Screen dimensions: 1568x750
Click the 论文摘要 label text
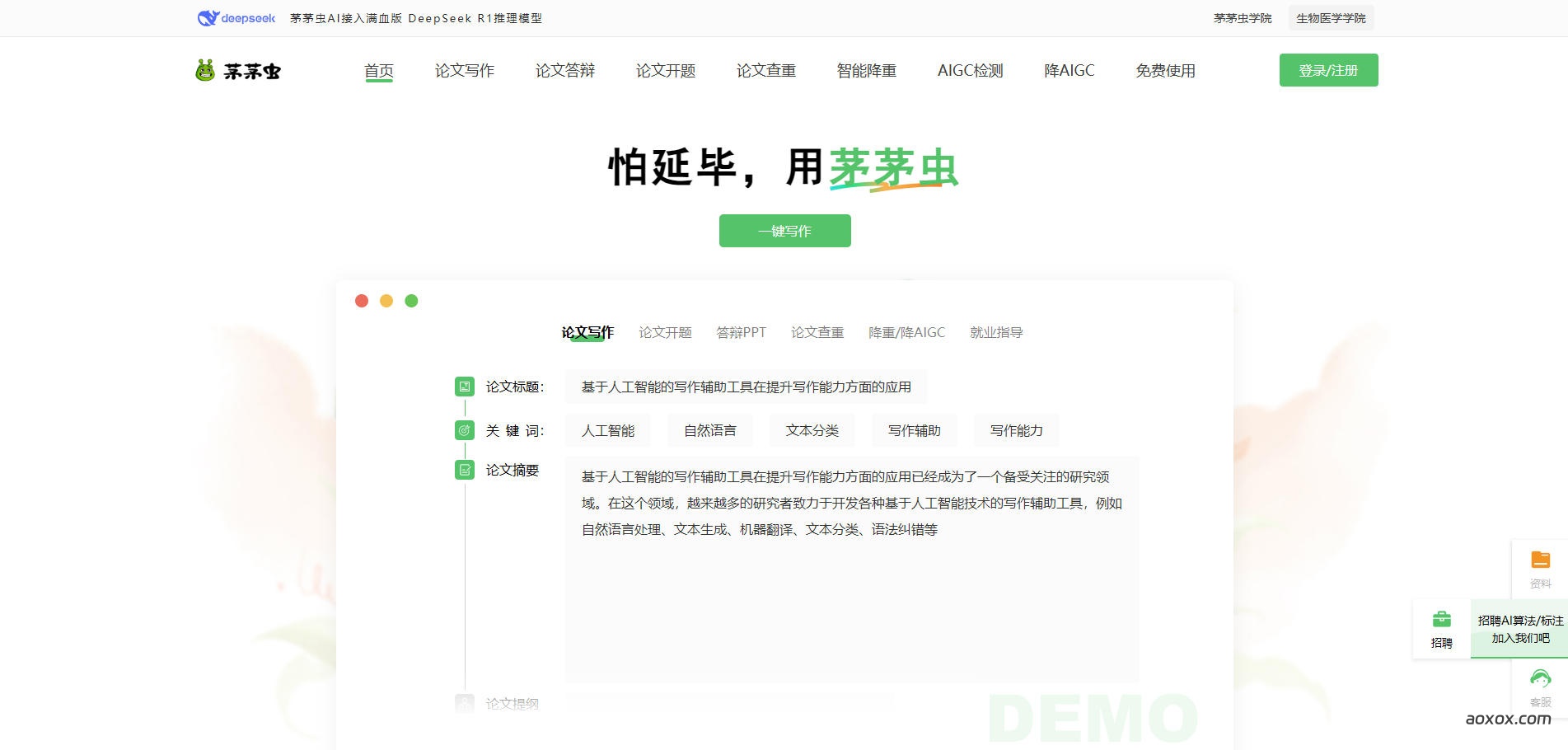point(512,470)
